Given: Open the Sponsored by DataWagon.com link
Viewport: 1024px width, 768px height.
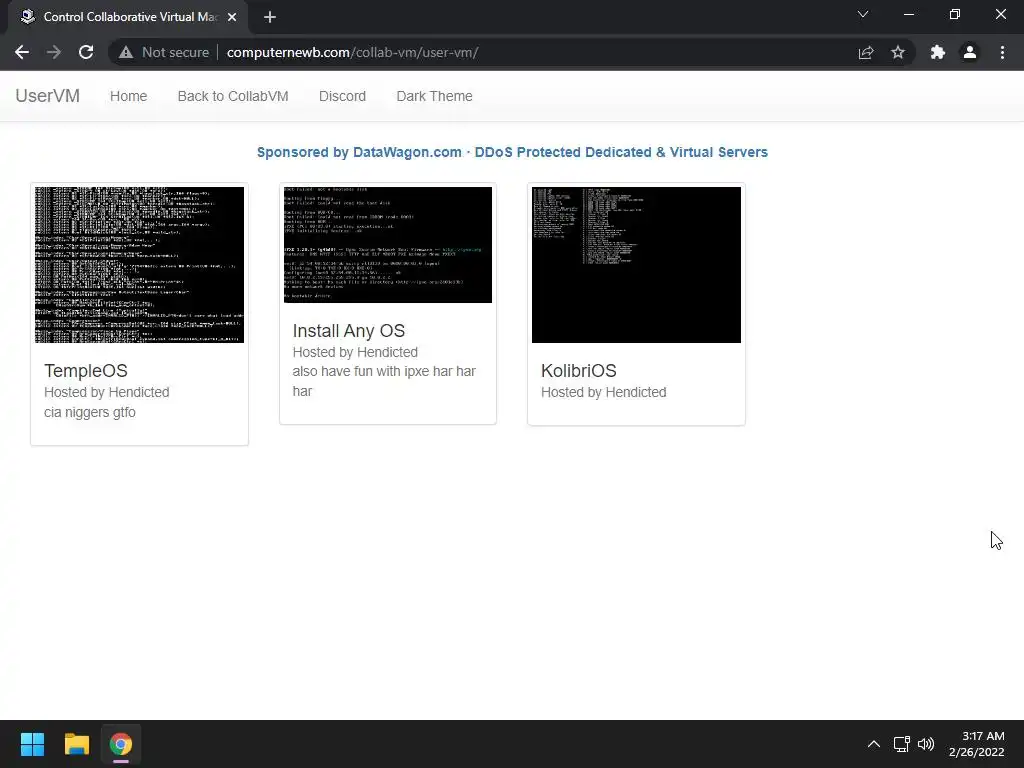Looking at the screenshot, I should click(512, 152).
